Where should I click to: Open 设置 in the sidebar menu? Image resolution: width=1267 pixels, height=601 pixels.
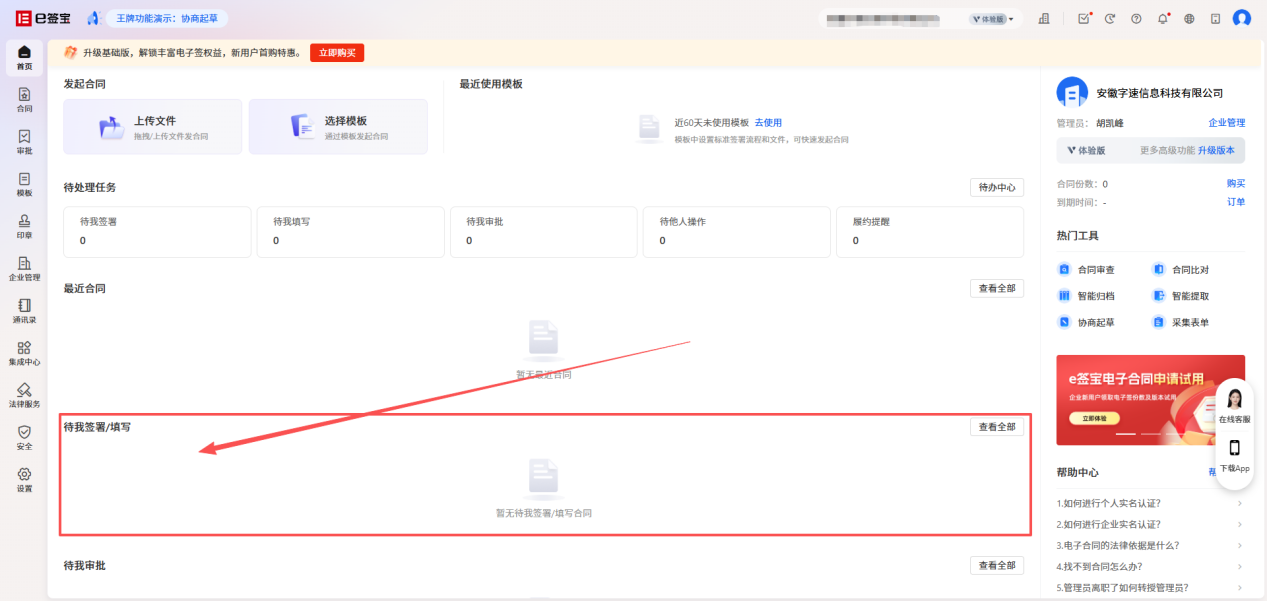(24, 479)
